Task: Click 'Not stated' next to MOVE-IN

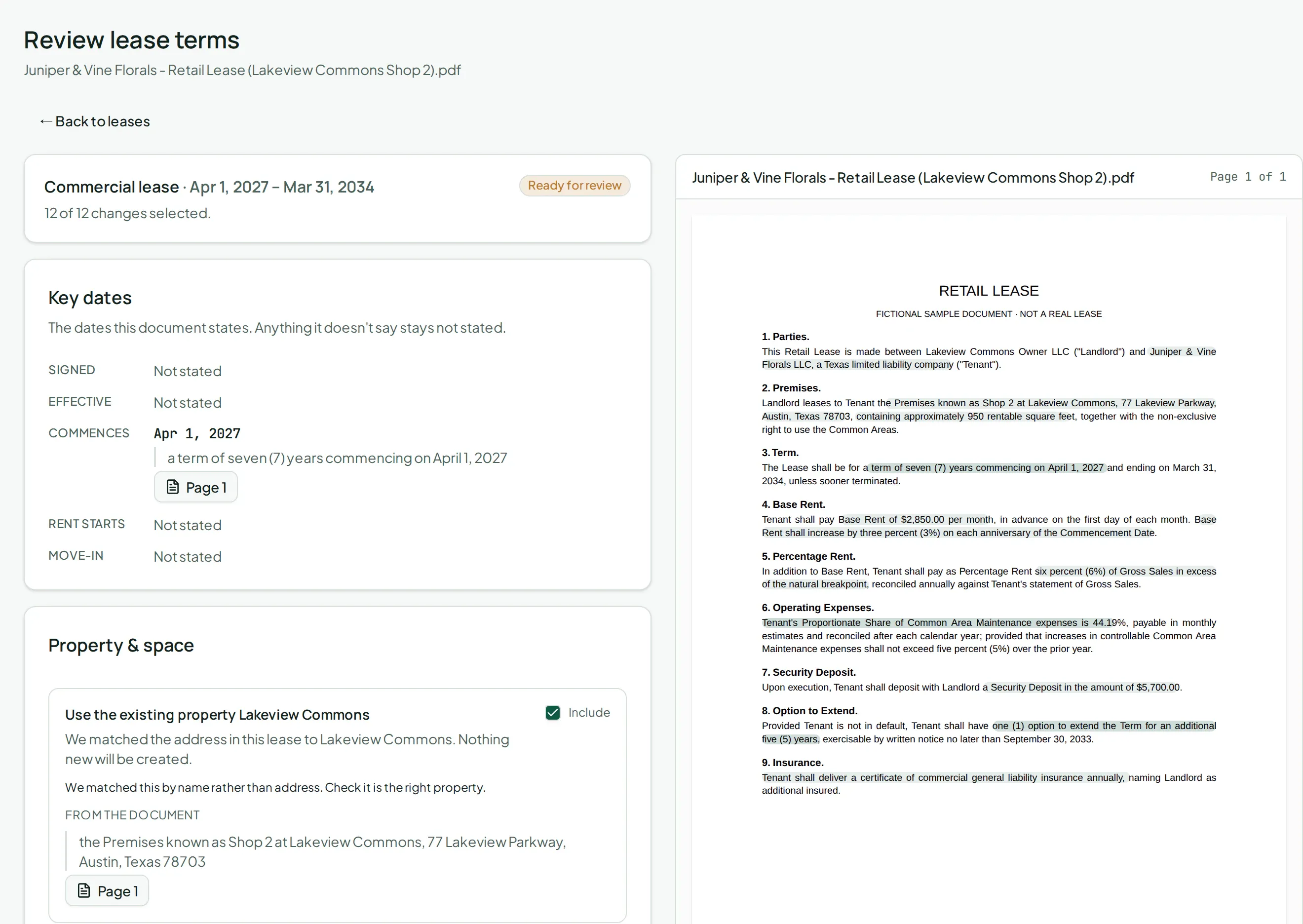Action: (x=188, y=556)
